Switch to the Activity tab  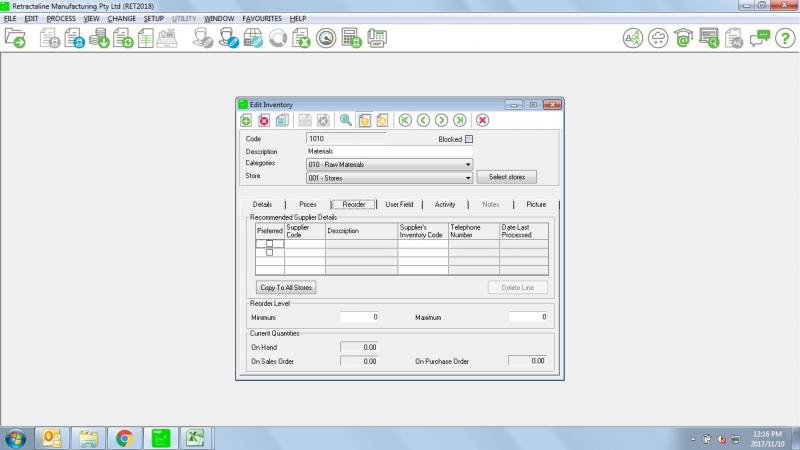(x=445, y=204)
